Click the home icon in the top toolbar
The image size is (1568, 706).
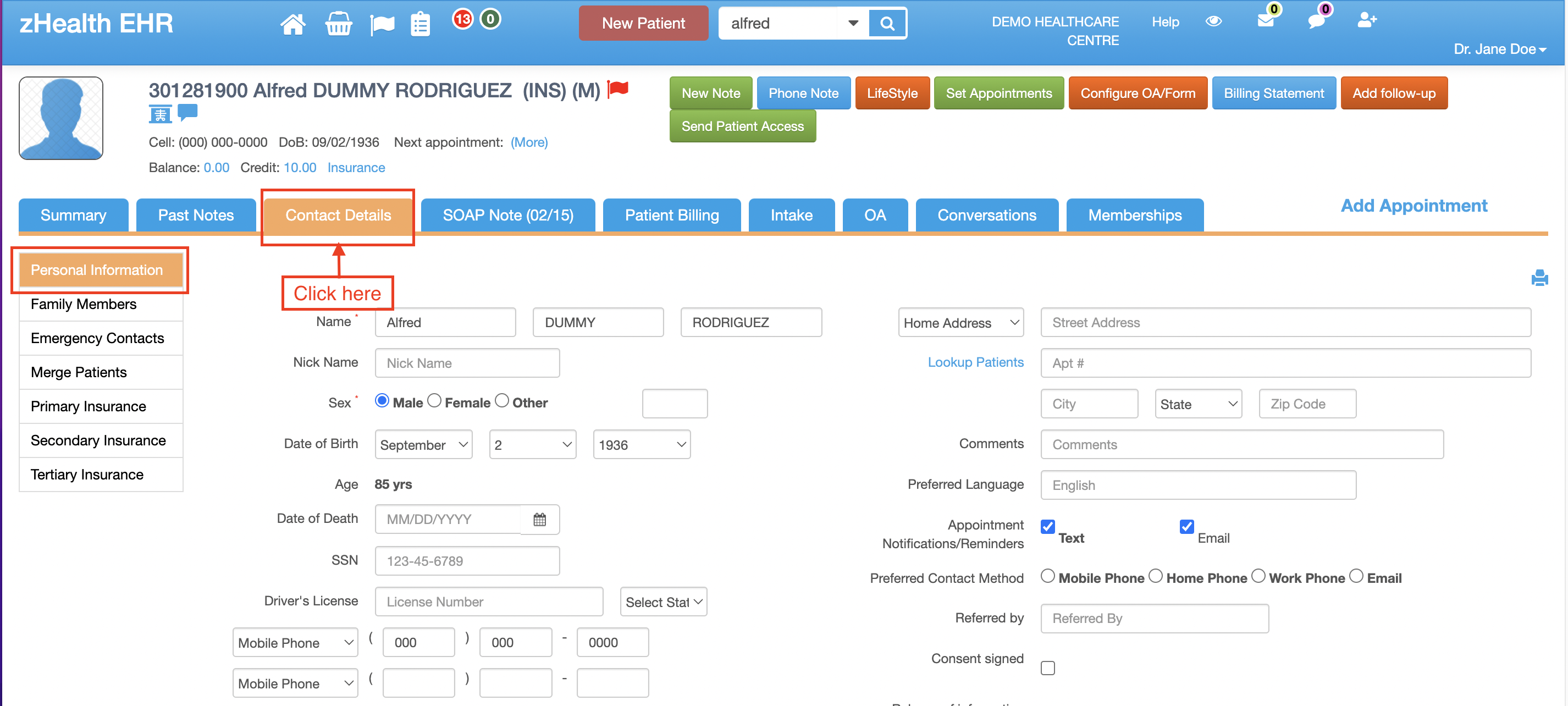293,23
